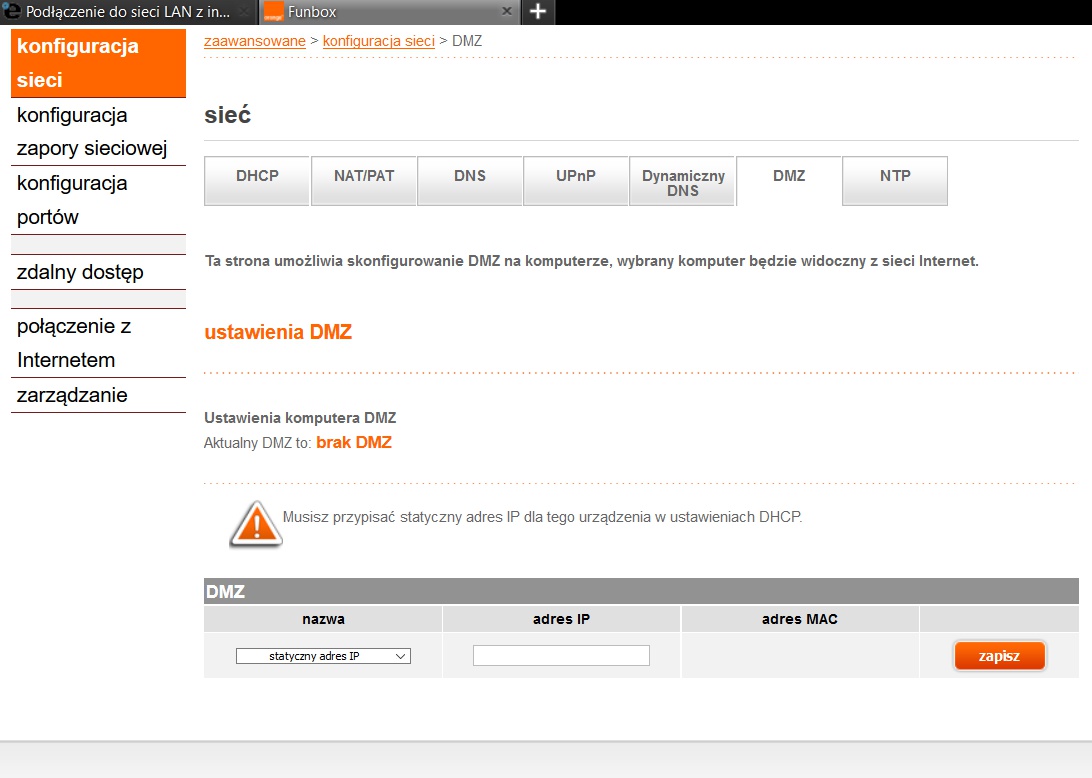Click the 'Aktualny DMZ to:' label
1092x778 pixels.
click(258, 443)
